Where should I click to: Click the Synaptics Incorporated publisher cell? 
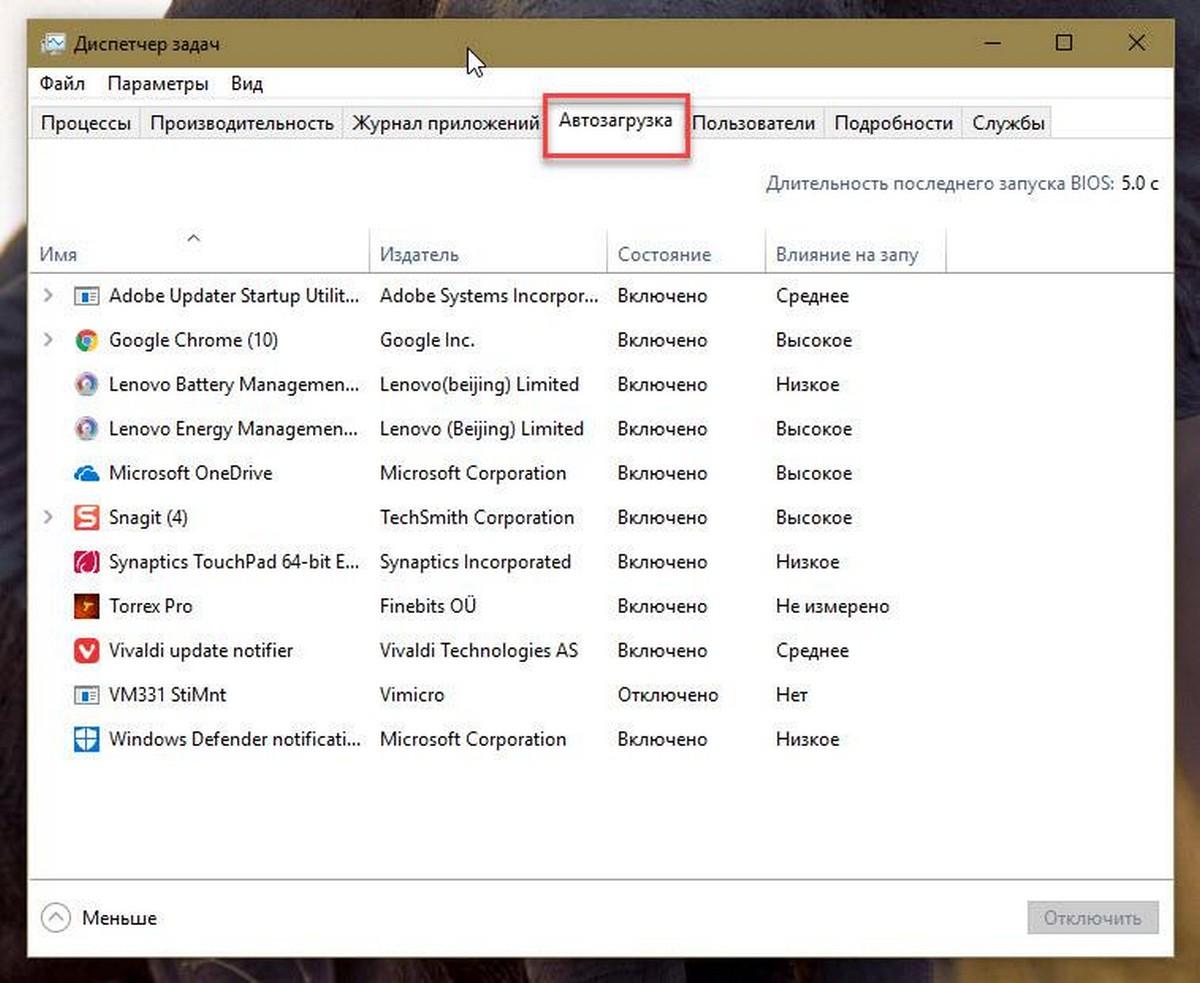tap(475, 562)
